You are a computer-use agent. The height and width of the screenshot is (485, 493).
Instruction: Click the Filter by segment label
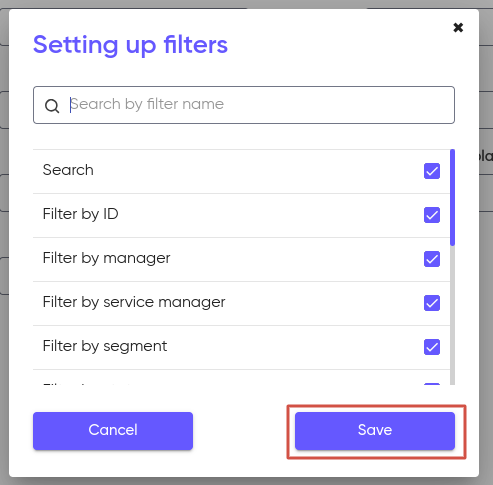point(105,346)
